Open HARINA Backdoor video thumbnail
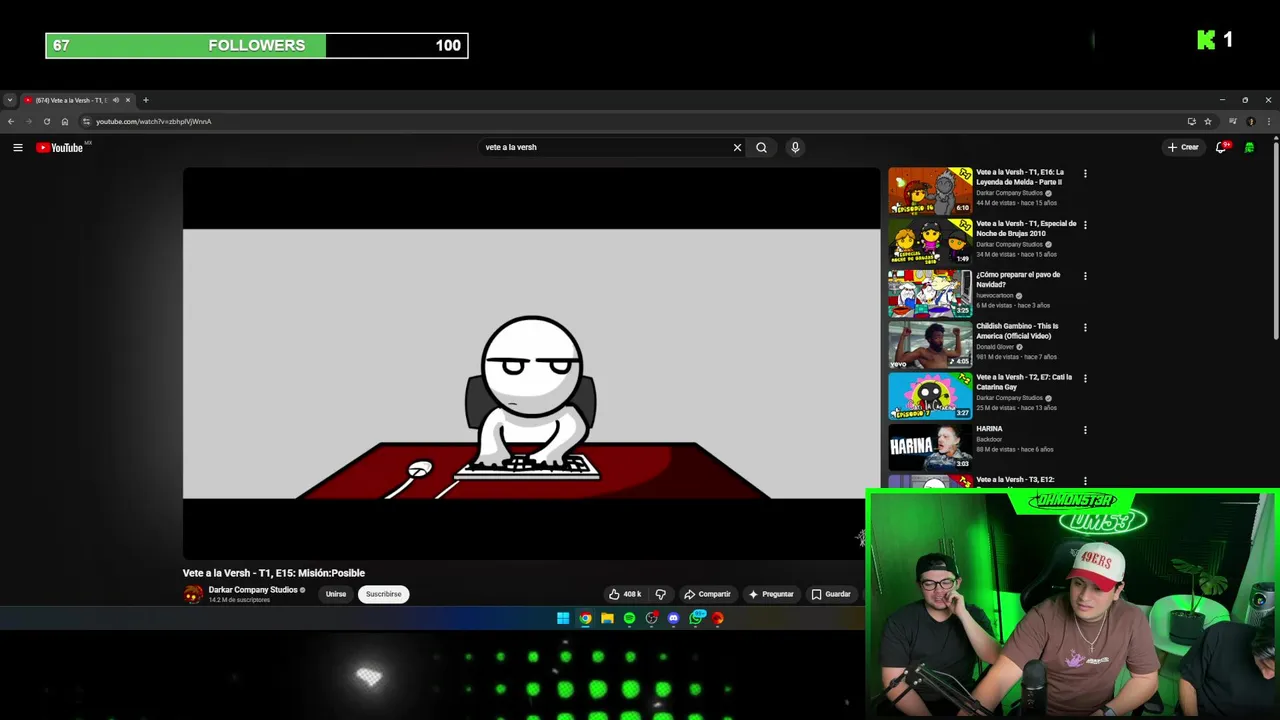1280x720 pixels. pos(930,447)
